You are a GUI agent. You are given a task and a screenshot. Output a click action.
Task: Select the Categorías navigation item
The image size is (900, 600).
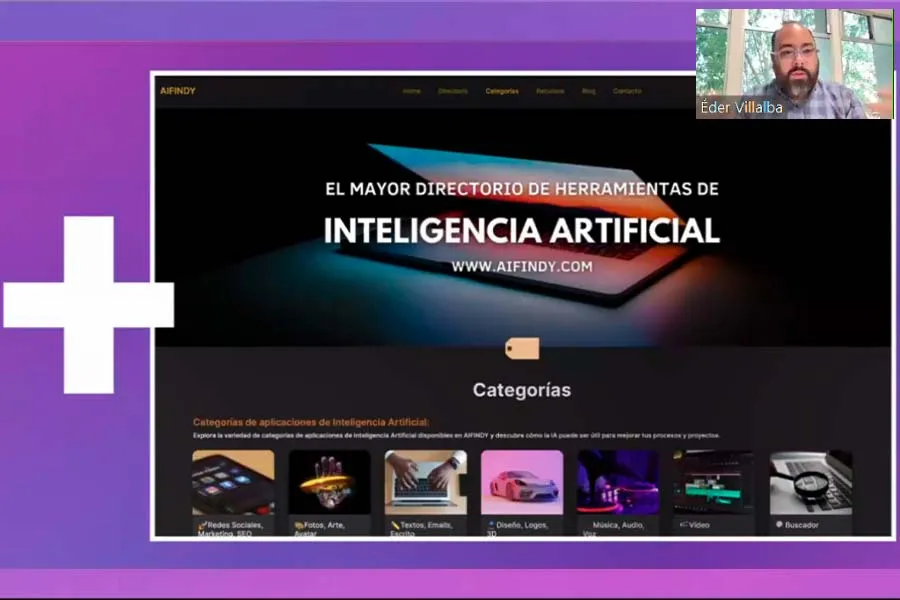[x=502, y=91]
